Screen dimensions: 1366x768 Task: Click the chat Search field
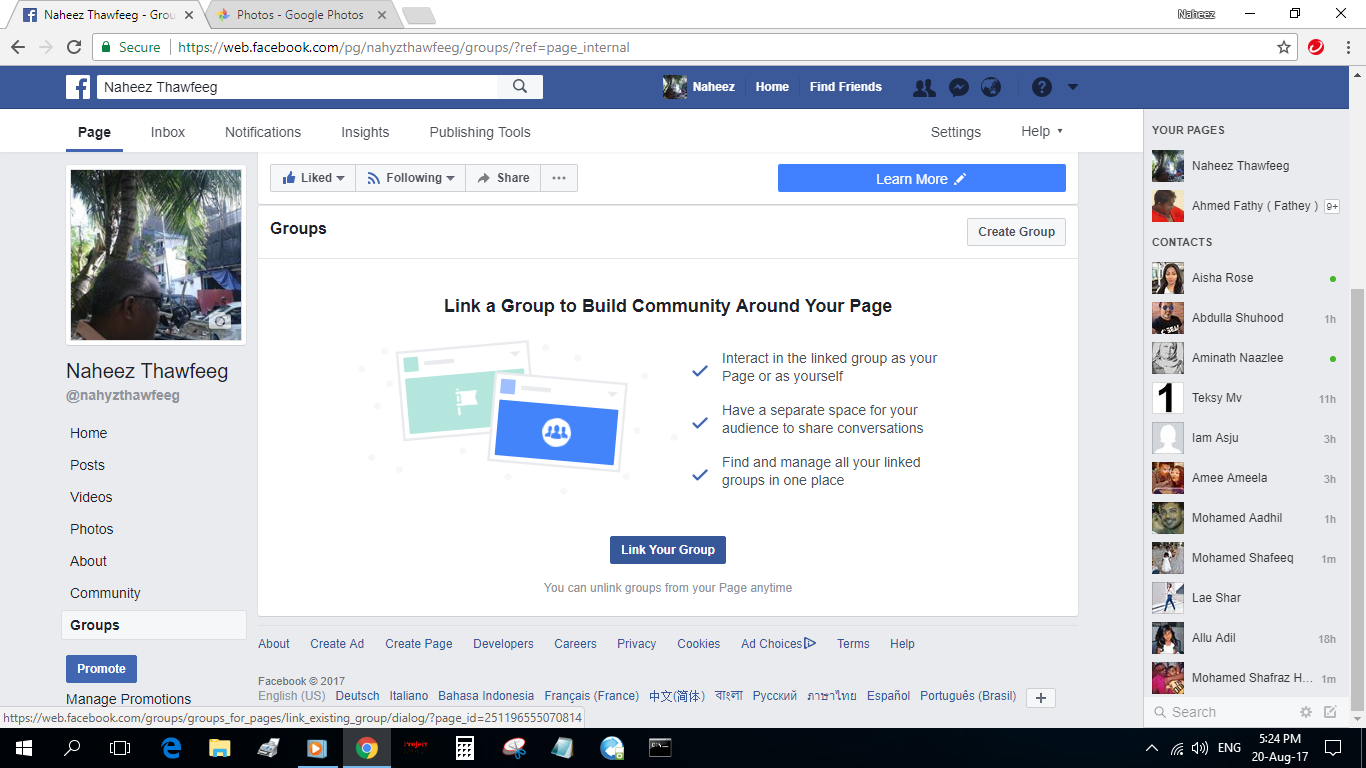pyautogui.click(x=1220, y=712)
